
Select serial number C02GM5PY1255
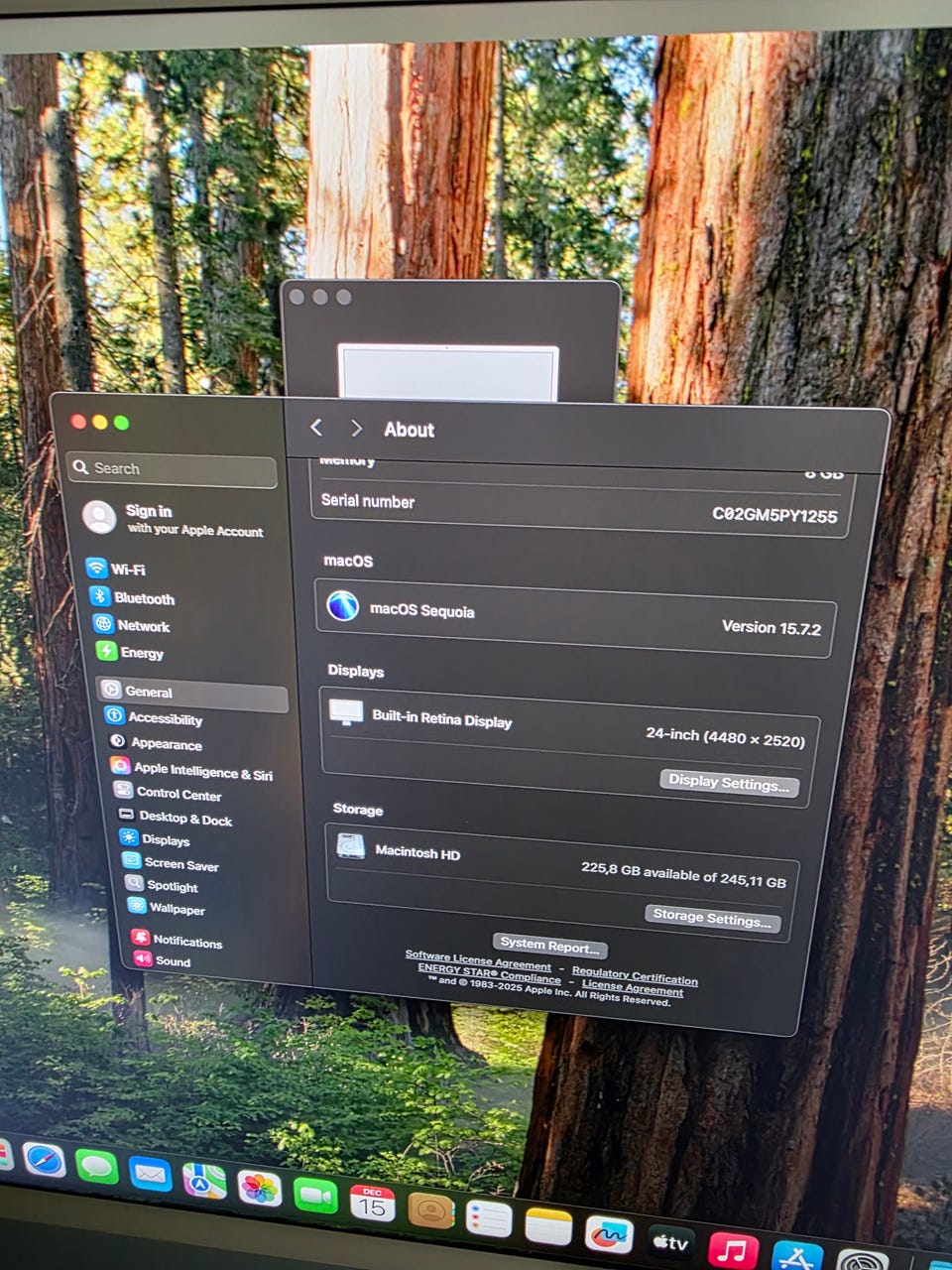click(774, 514)
